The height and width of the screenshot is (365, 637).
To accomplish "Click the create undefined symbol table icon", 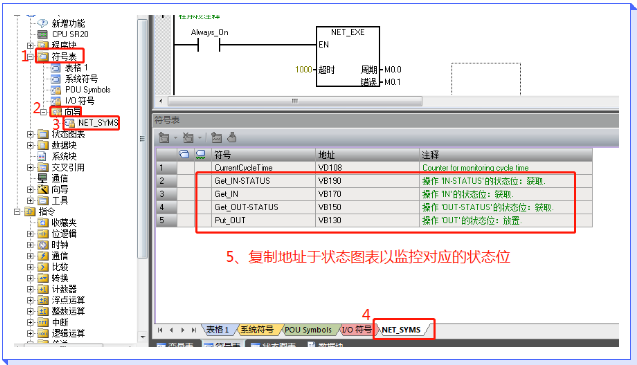I will tap(217, 138).
